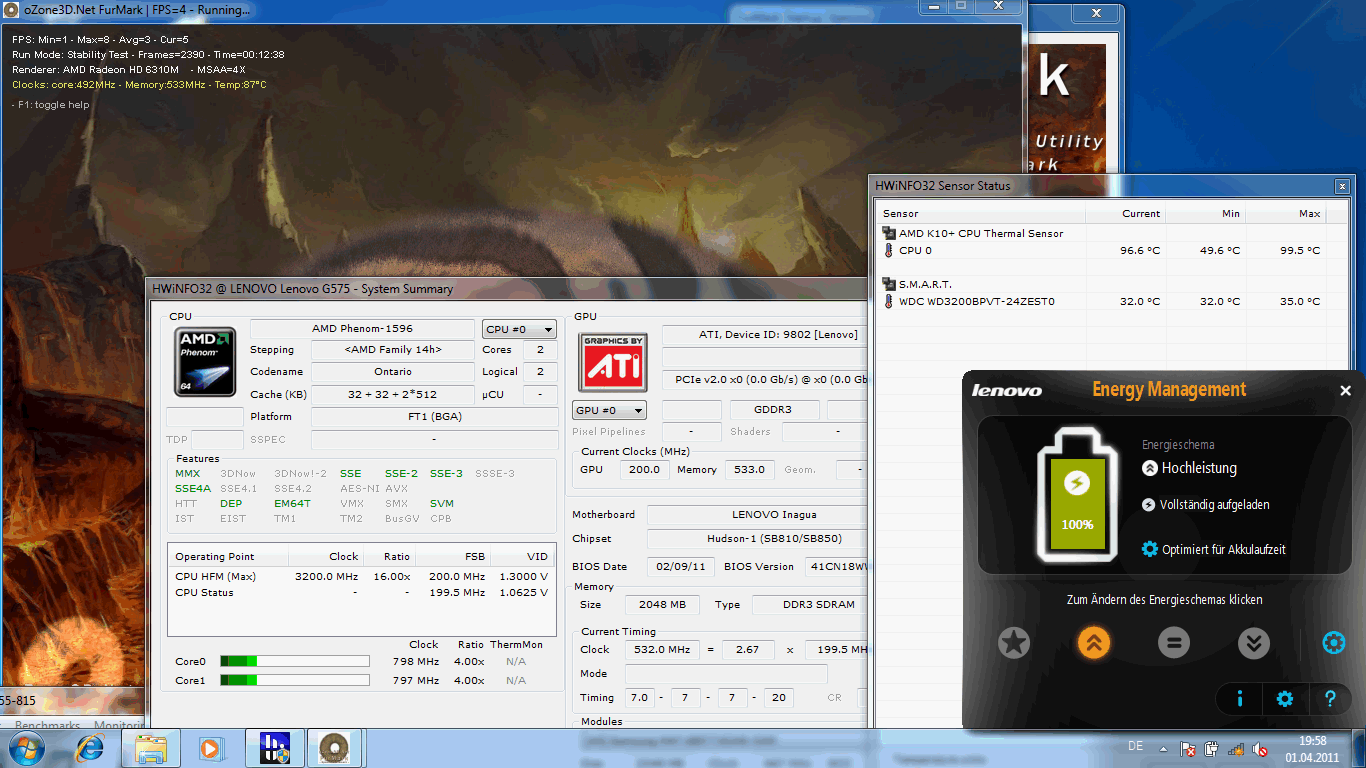The height and width of the screenshot is (768, 1366).
Task: Click the Optimiert für Akkulaufzeit link
Action: (x=1224, y=550)
